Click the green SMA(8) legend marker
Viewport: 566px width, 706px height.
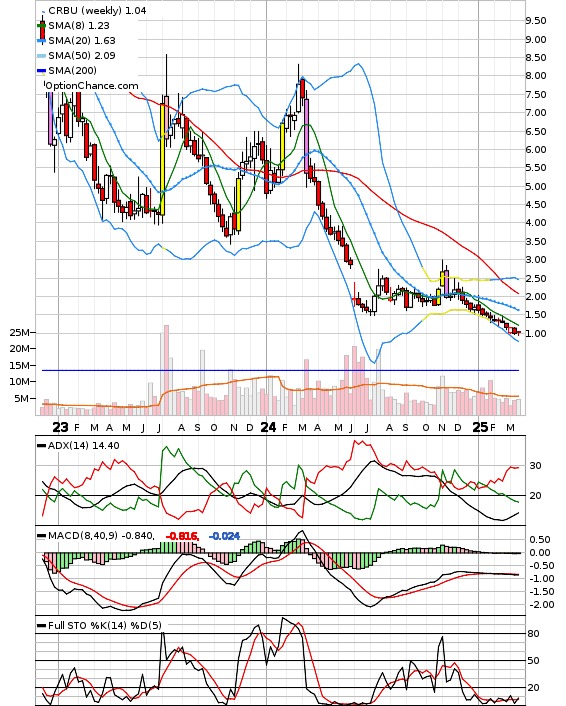tap(42, 25)
